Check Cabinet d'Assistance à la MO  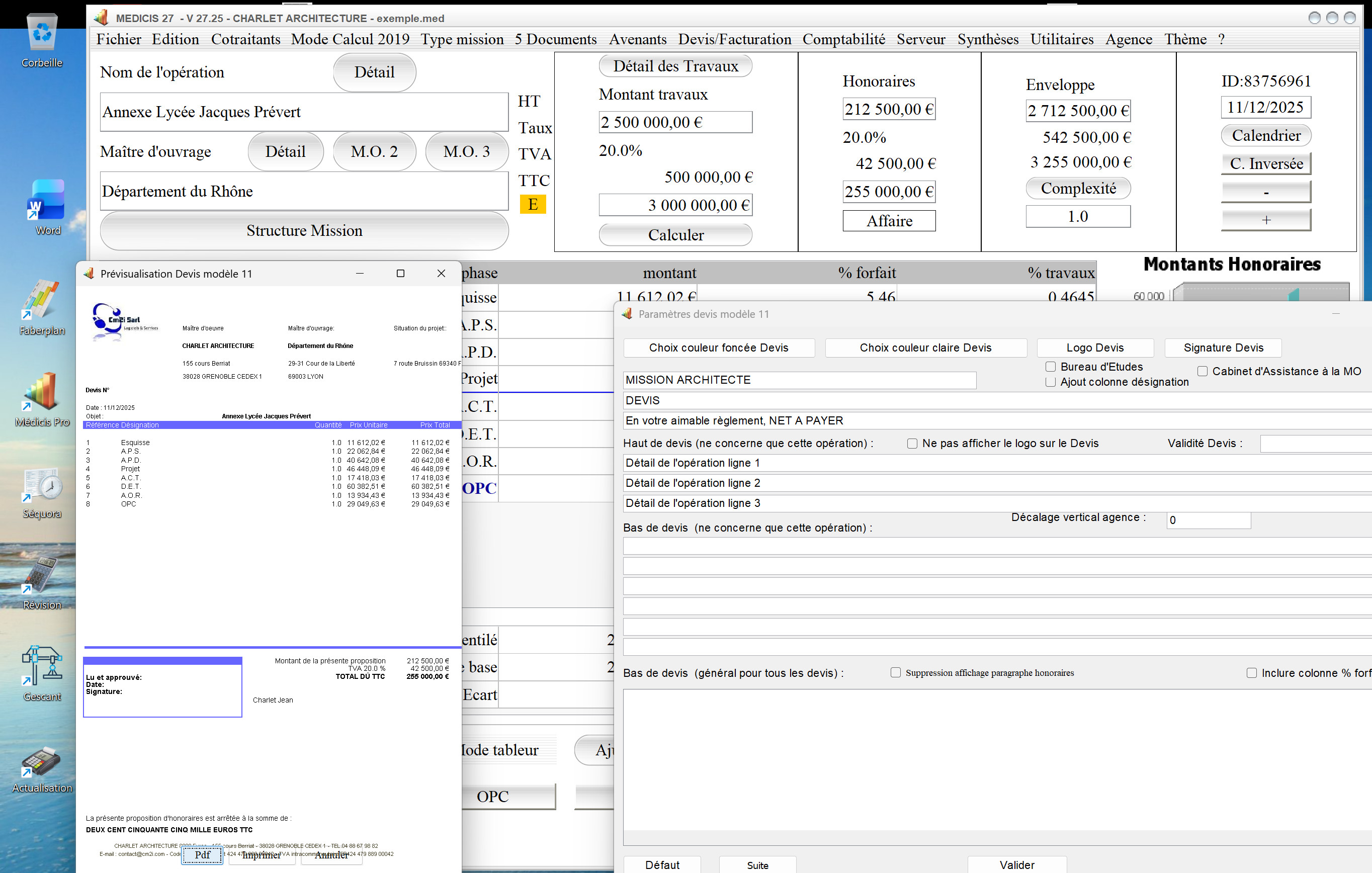click(1202, 371)
